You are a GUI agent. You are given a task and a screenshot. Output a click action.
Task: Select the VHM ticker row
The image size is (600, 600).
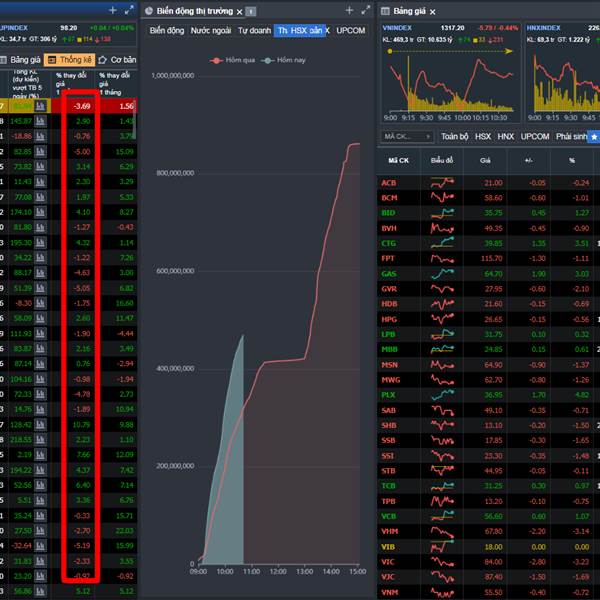pyautogui.click(x=488, y=531)
